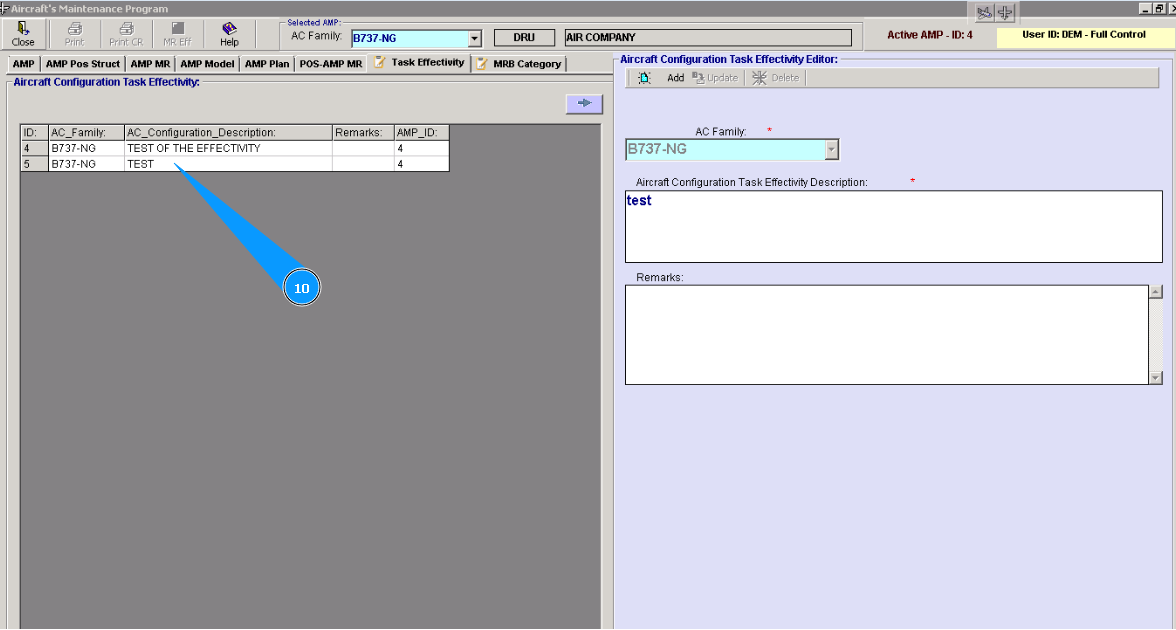Open Help using the book icon
Viewport: 1176px width, 630px height.
pos(229,29)
